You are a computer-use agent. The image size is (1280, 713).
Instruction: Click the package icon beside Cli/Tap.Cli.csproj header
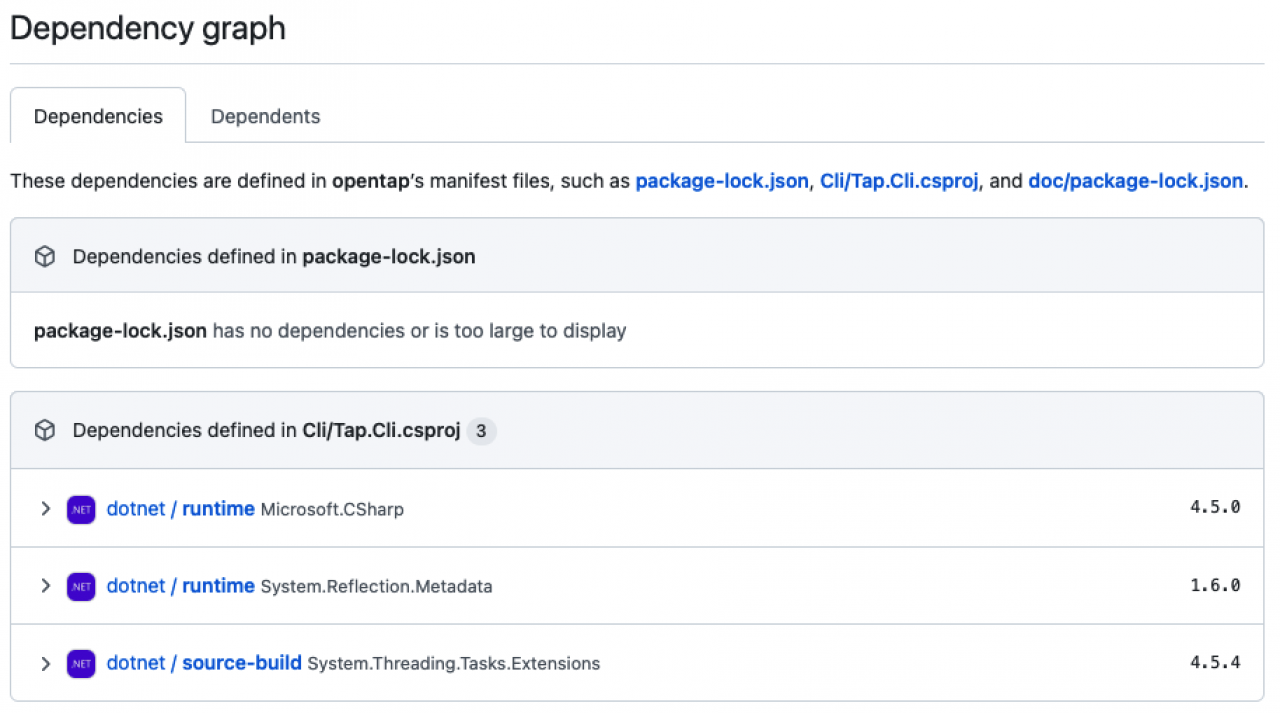(x=44, y=431)
